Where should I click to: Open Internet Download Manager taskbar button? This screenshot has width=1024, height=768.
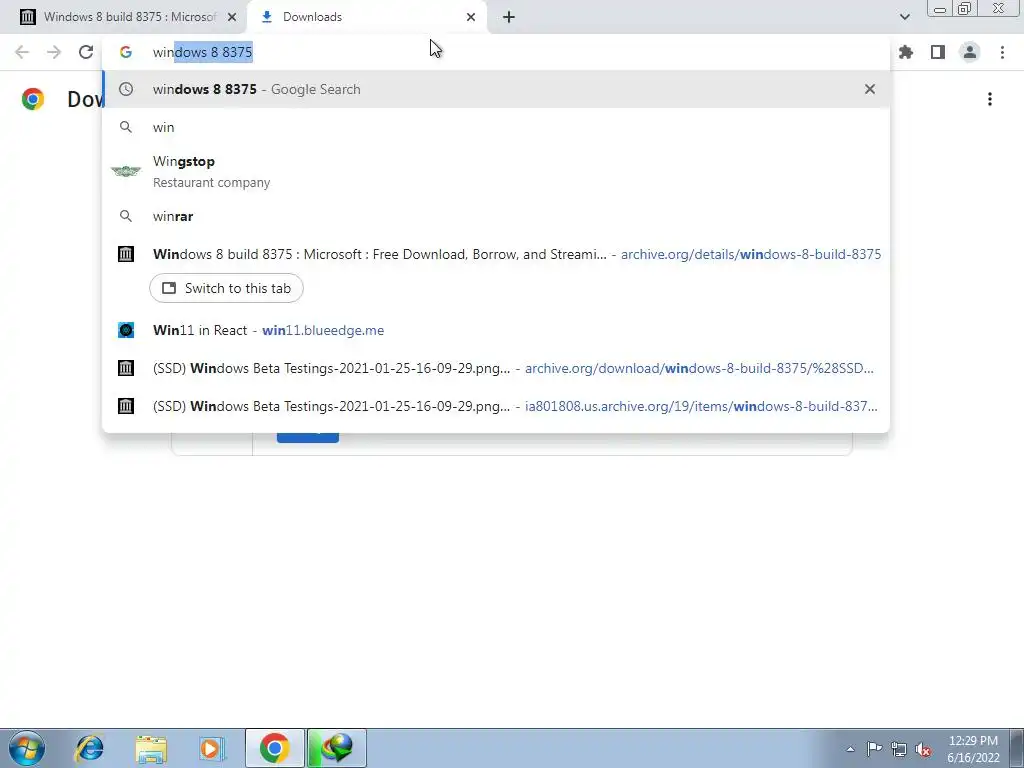click(337, 748)
